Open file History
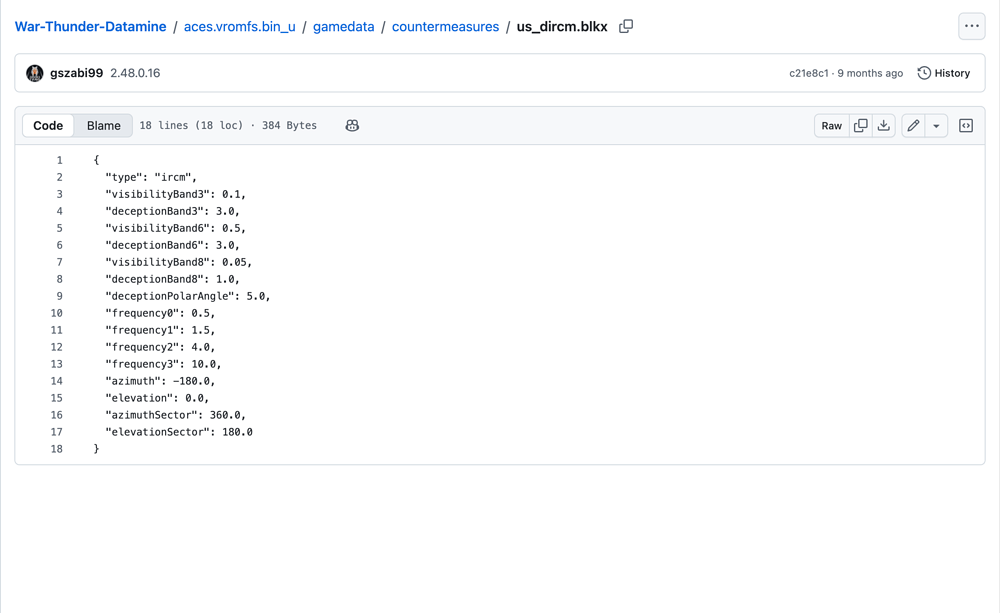 [944, 73]
